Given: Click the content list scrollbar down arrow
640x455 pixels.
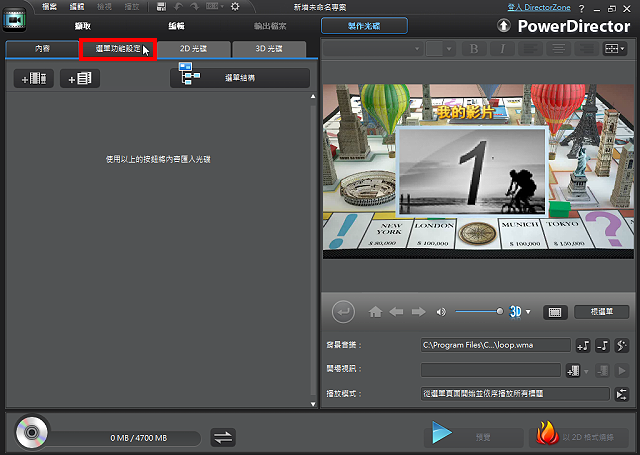Looking at the screenshot, I should point(313,404).
